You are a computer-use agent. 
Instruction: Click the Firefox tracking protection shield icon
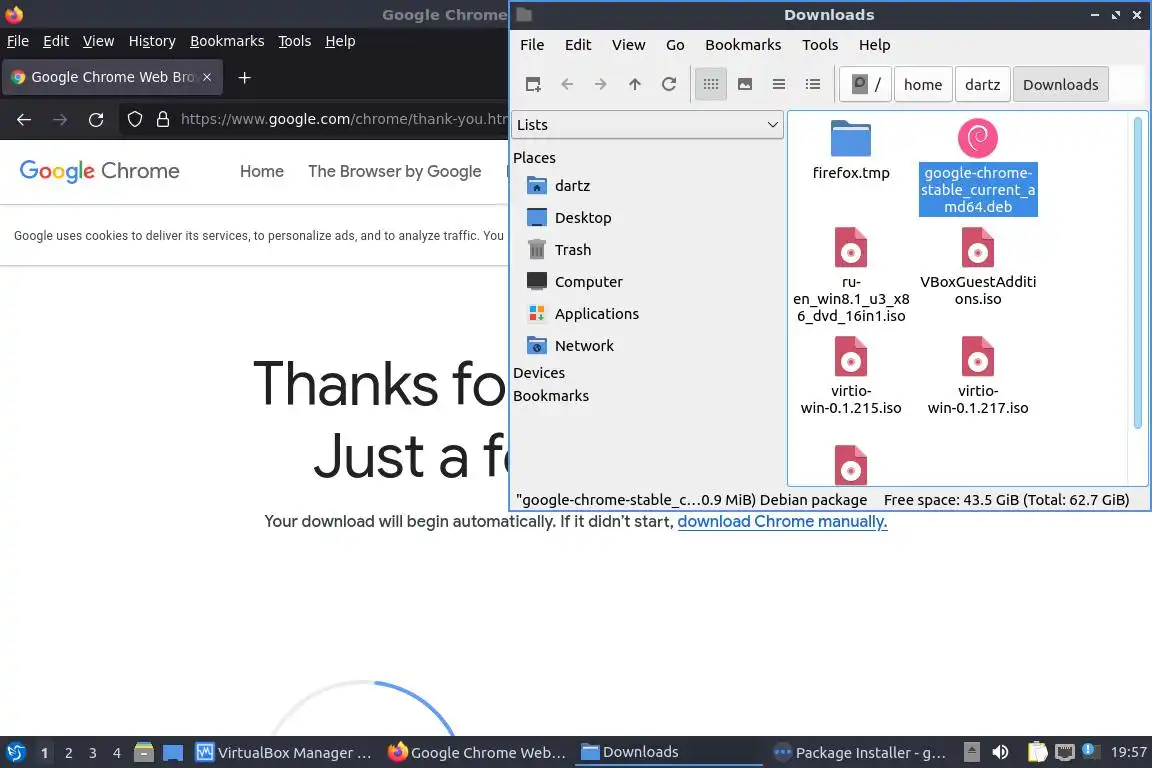coord(134,119)
